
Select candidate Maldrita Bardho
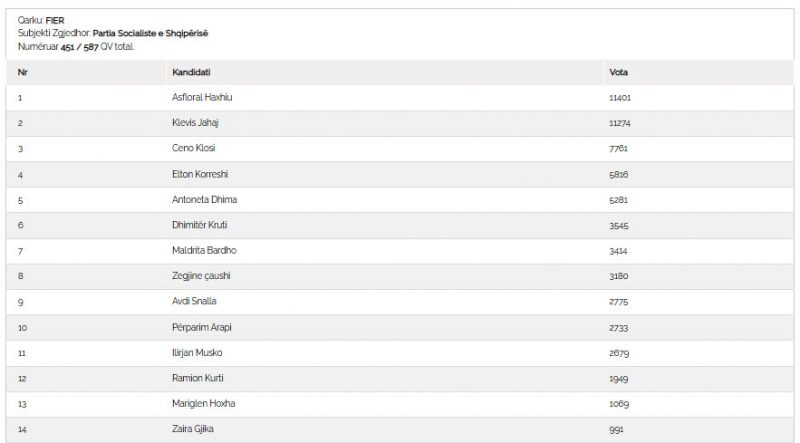coord(204,250)
